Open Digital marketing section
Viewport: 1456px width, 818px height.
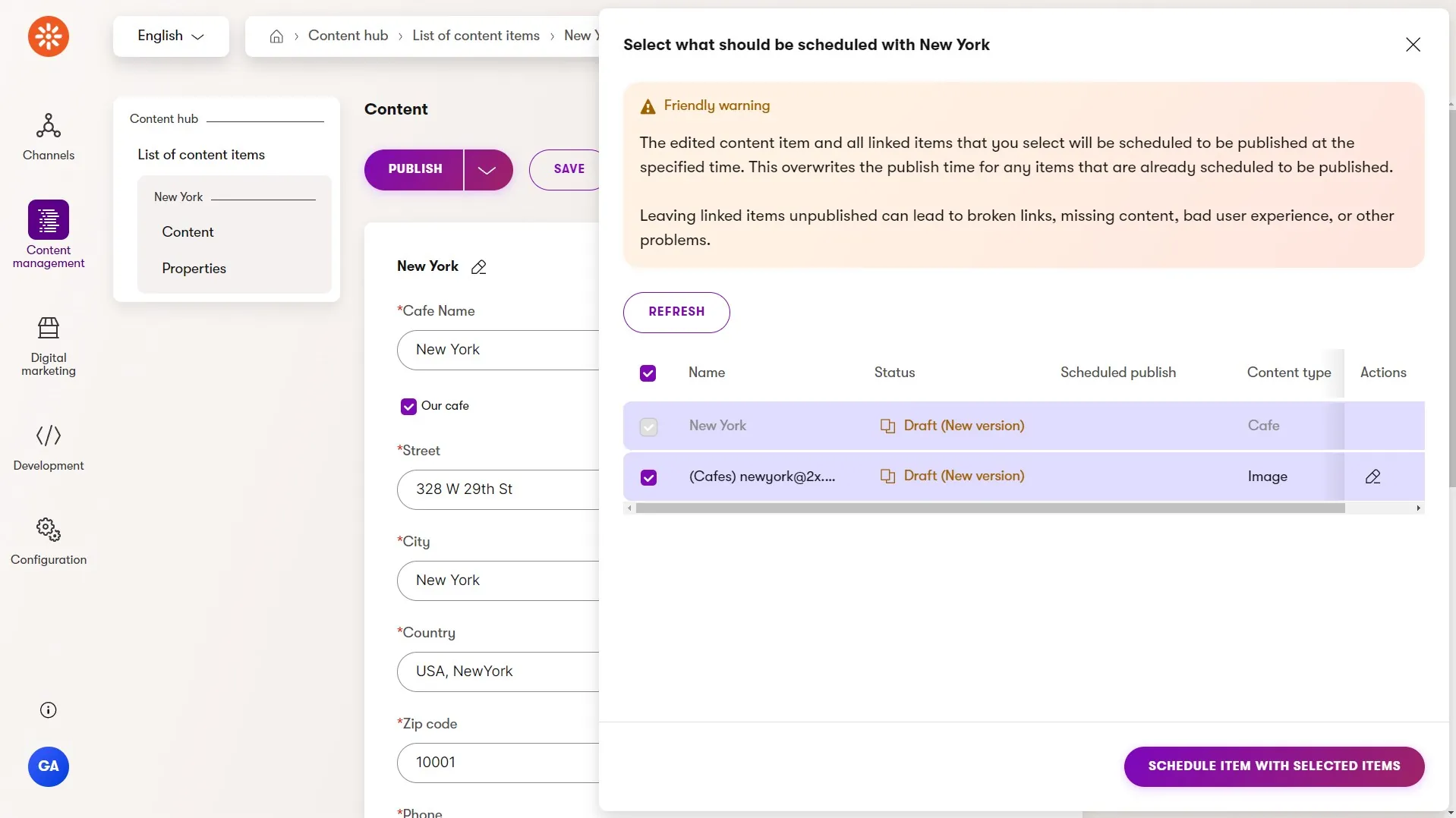pos(49,347)
